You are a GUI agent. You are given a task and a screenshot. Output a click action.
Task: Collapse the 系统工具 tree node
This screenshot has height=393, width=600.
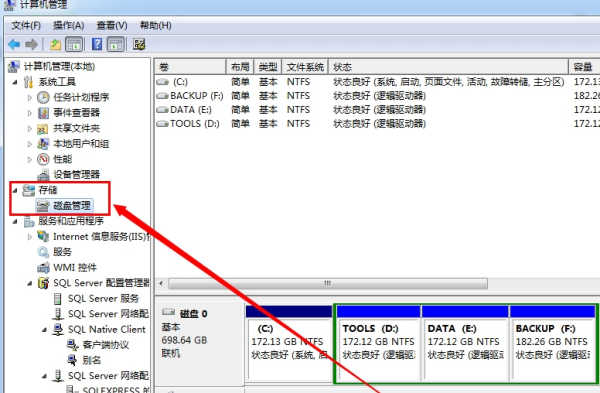[x=15, y=82]
